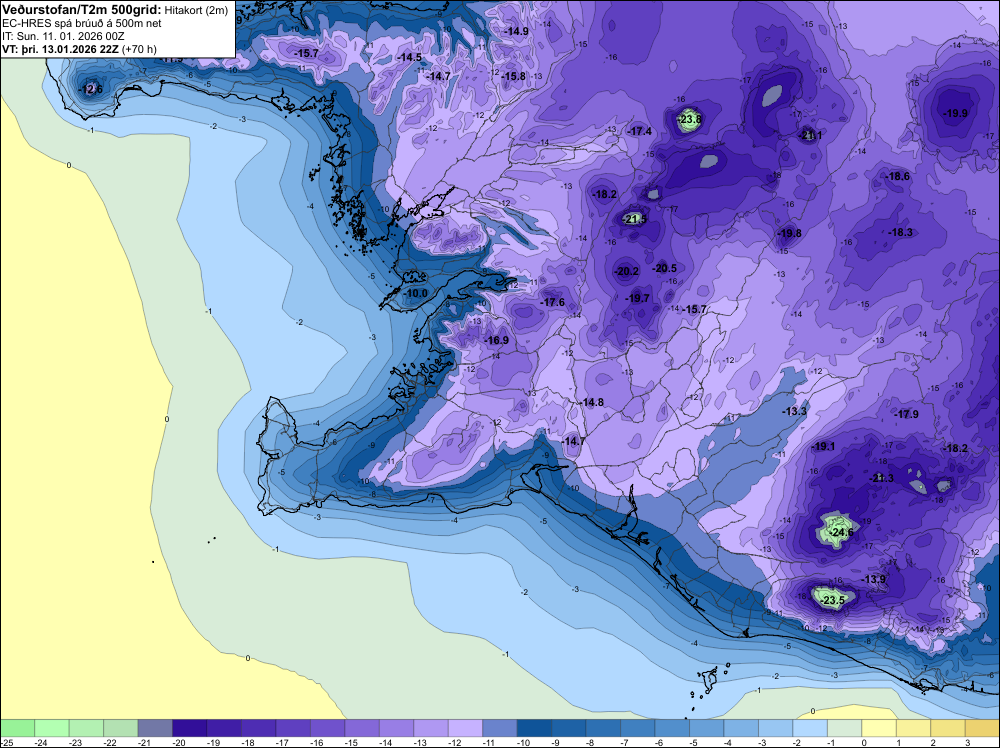Viewport: 1000px width, 748px height.
Task: Click the -10.0 temperature label
Action: 416,293
